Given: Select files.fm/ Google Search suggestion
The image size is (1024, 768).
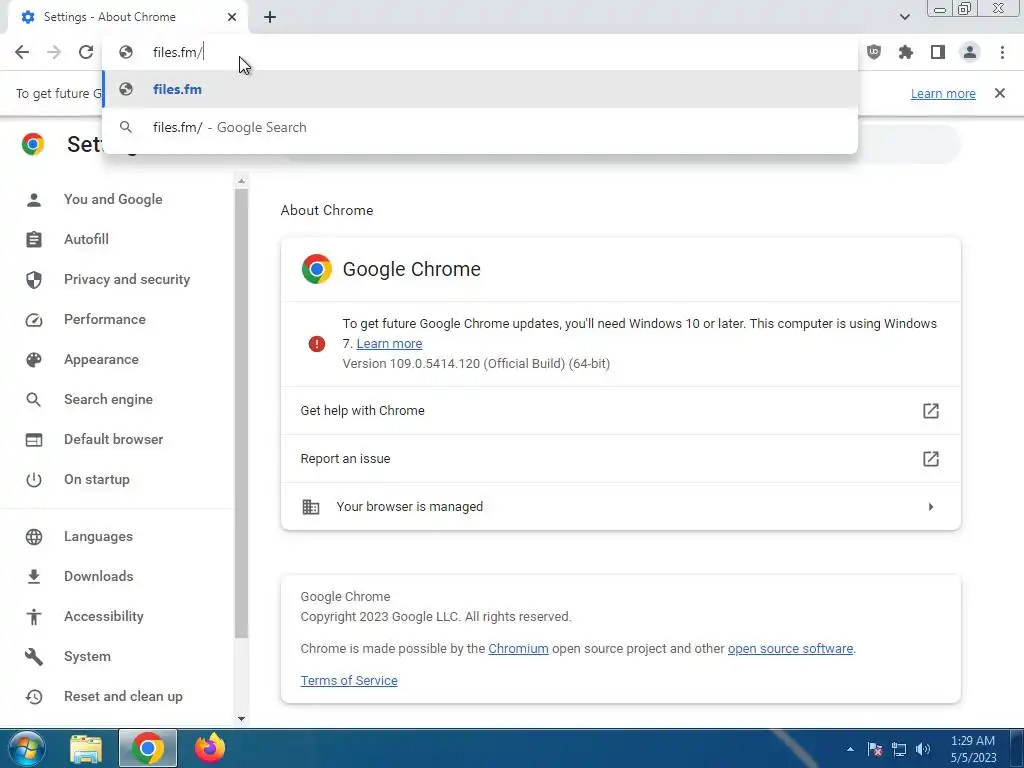Looking at the screenshot, I should [x=480, y=127].
